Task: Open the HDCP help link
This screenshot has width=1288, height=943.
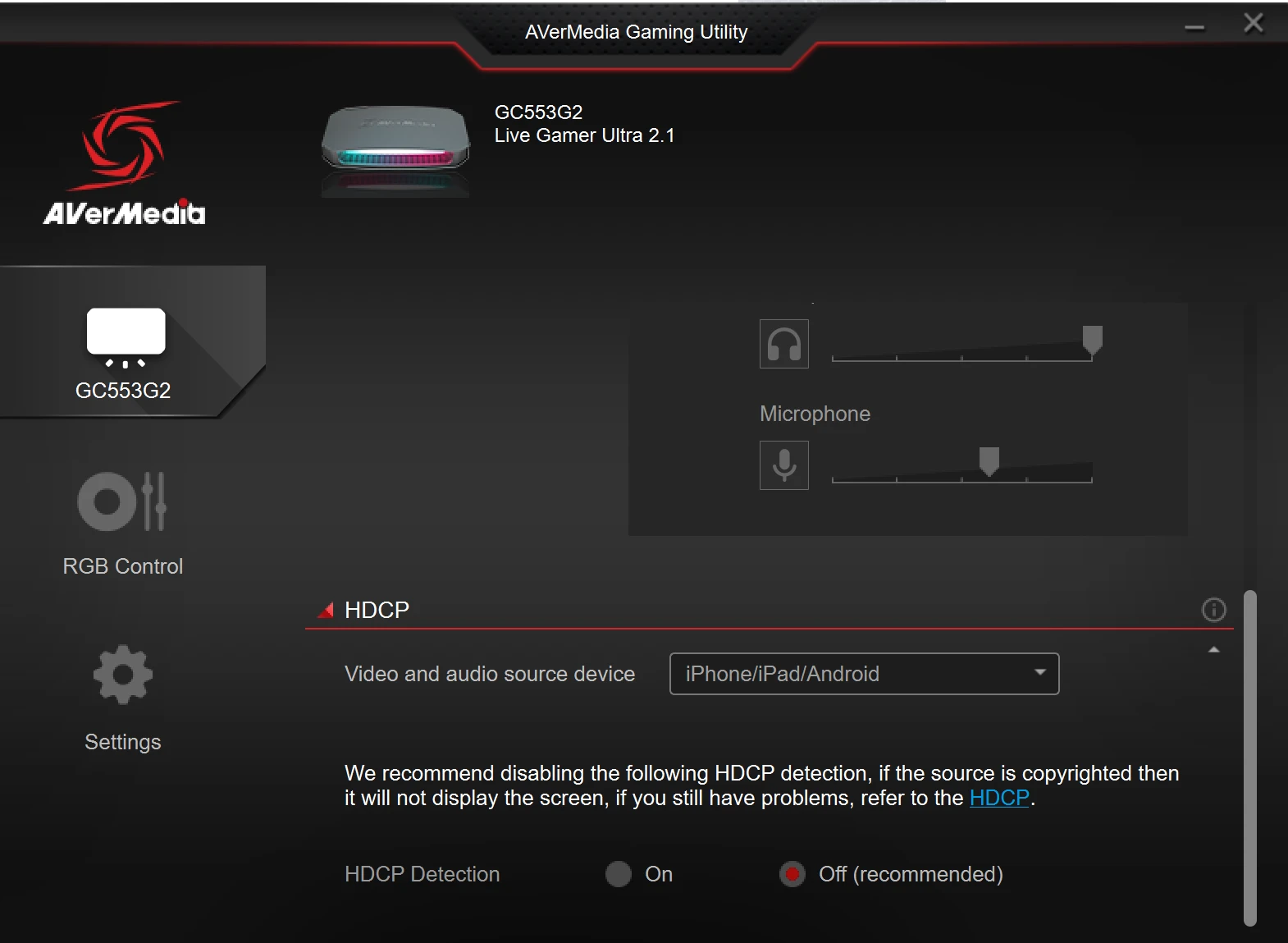Action: pos(998,798)
